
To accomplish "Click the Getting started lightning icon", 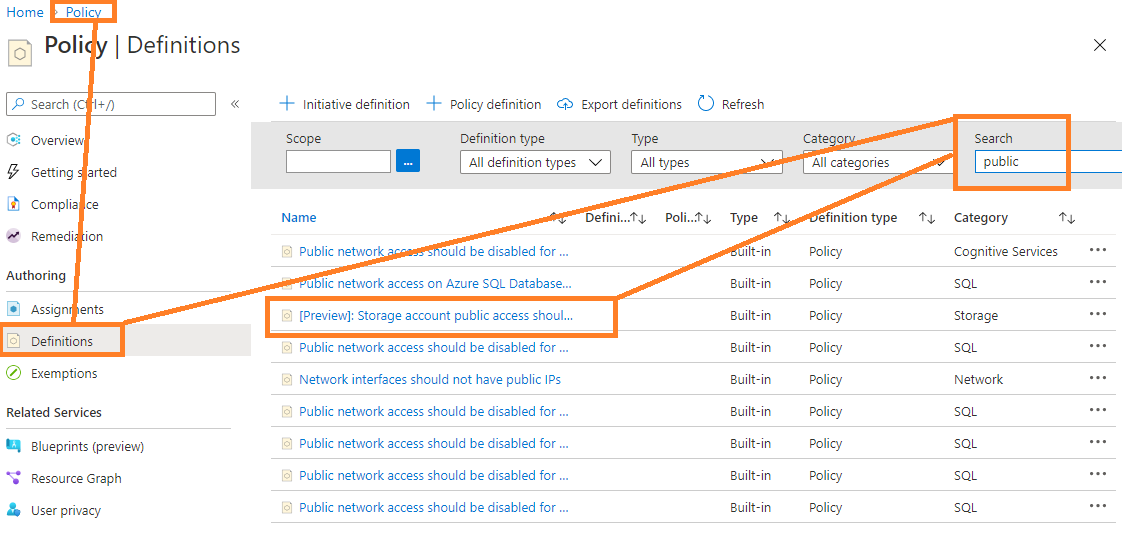I will click(14, 172).
